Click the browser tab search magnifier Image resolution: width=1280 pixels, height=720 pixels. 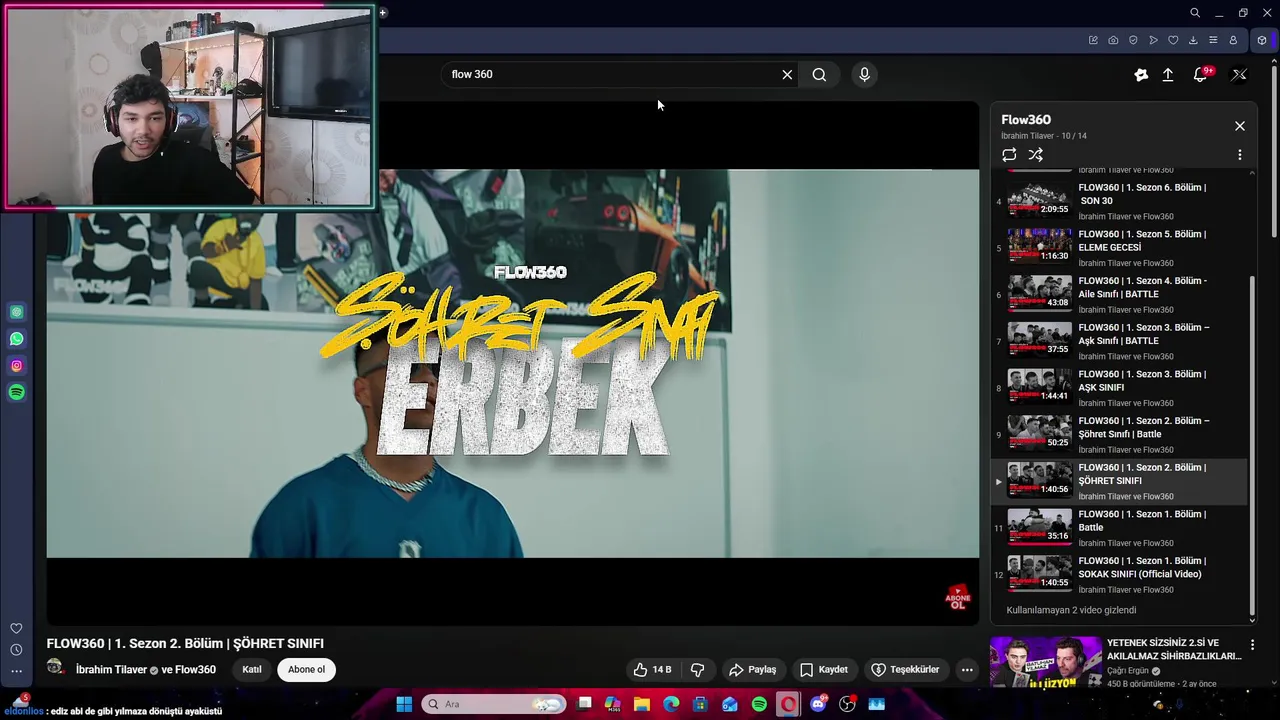(1195, 13)
